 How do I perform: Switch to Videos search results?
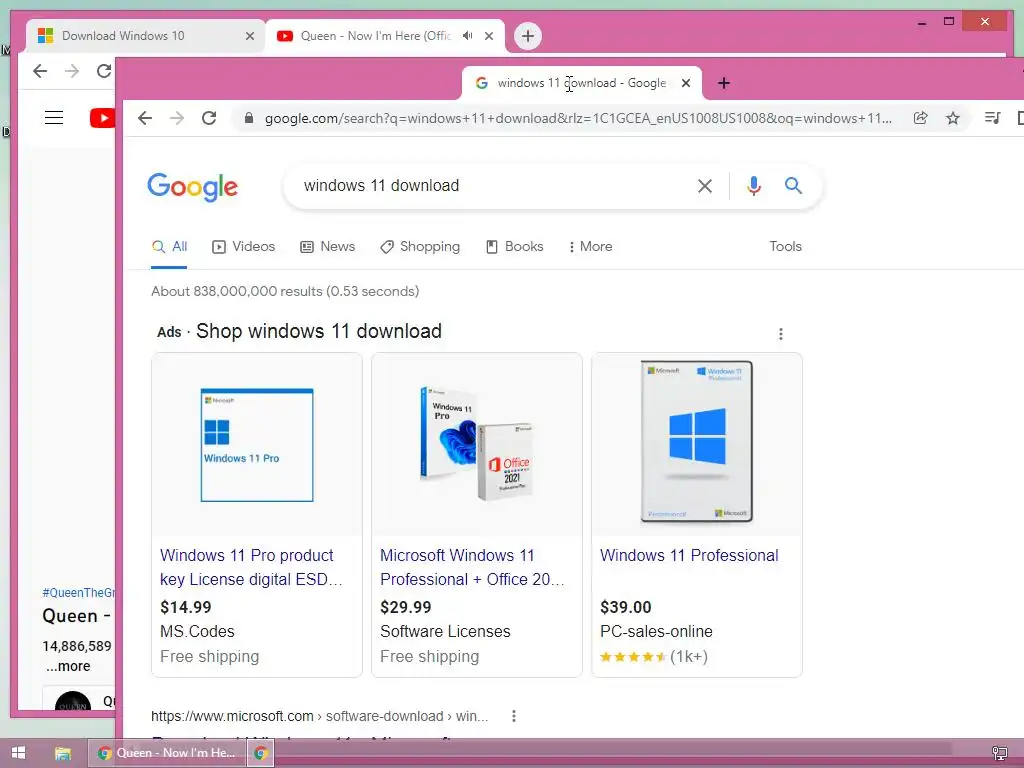244,247
